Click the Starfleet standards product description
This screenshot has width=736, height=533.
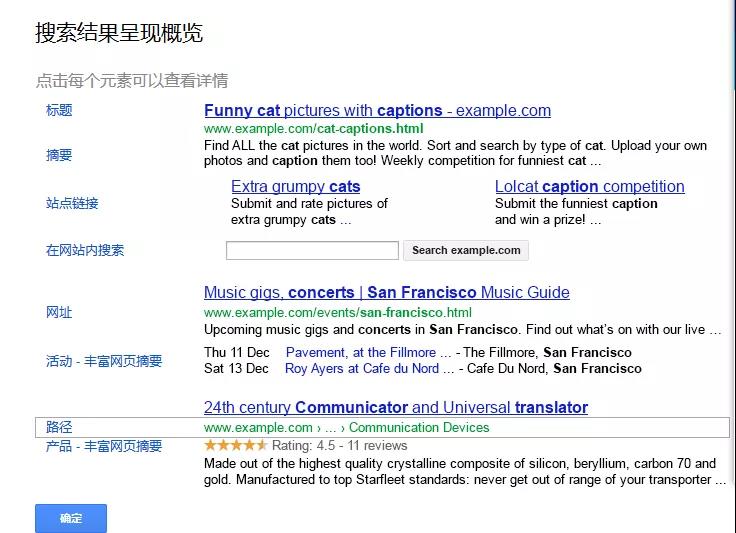pos(465,472)
